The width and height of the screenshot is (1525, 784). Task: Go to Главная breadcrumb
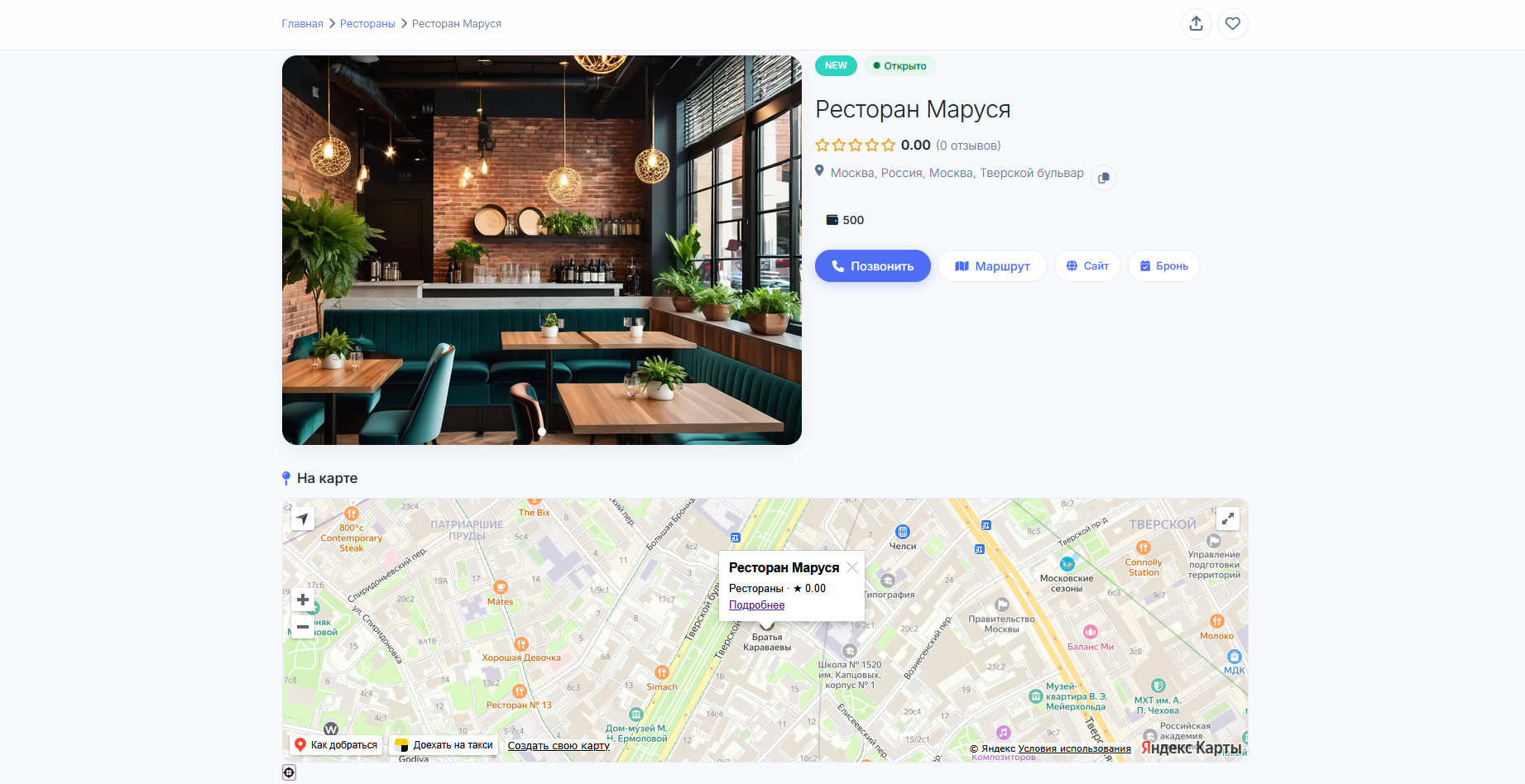tap(302, 24)
